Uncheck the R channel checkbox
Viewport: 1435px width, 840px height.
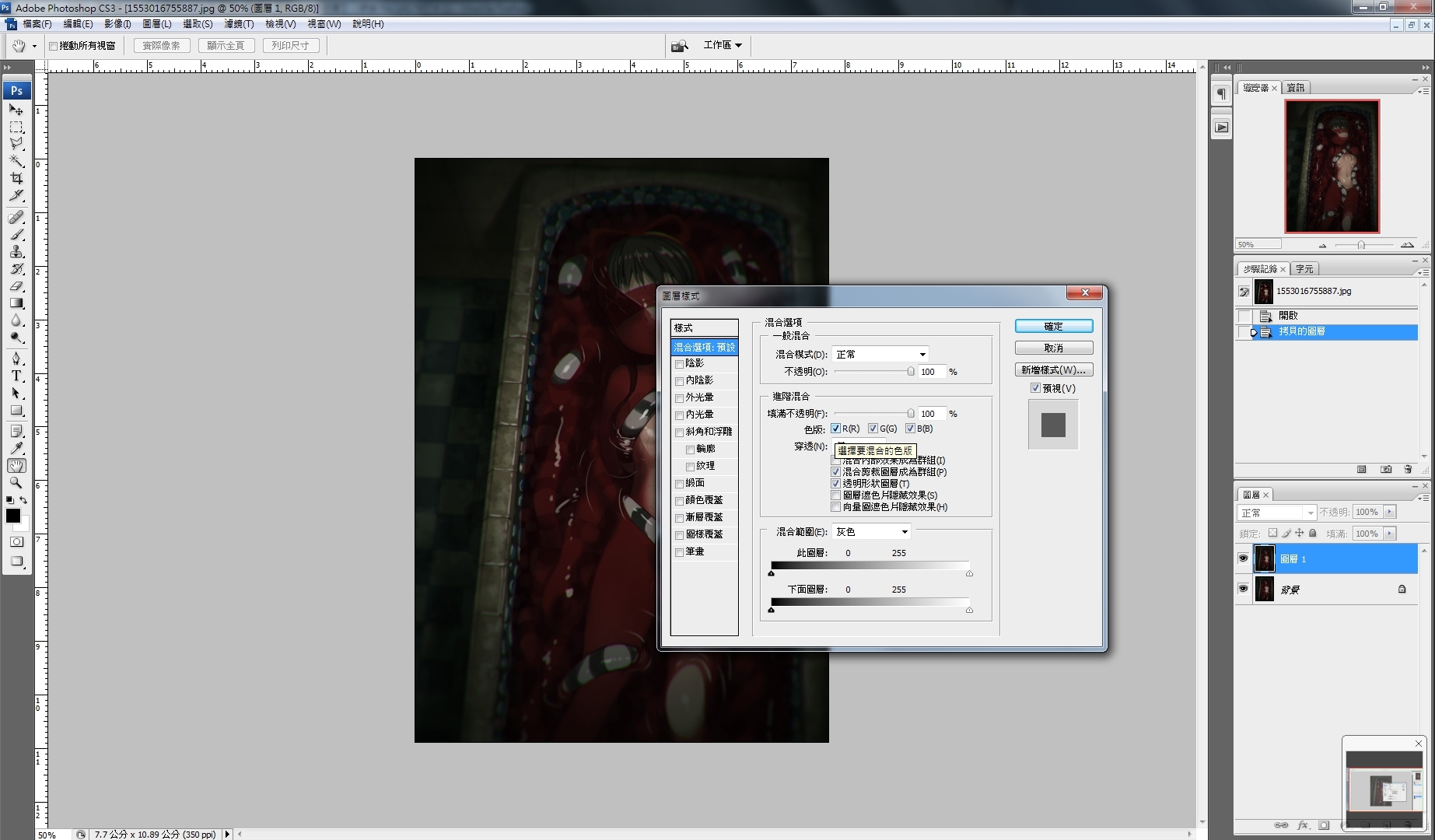tap(836, 429)
